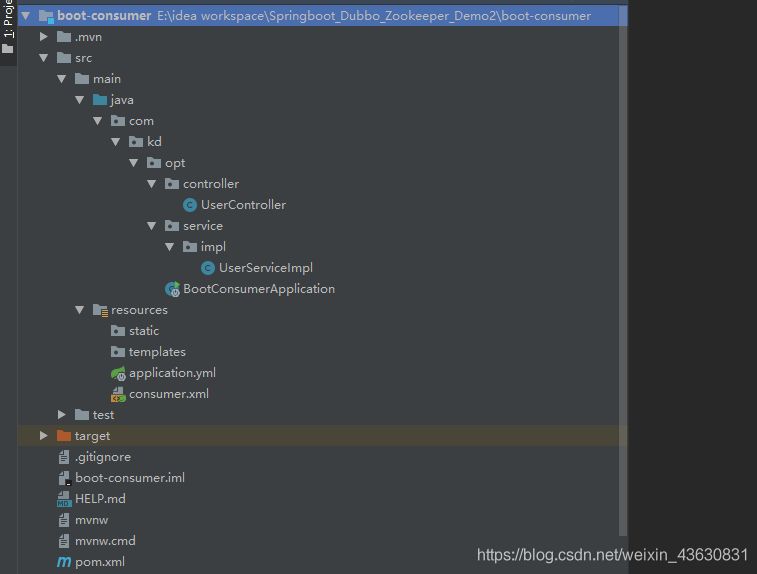This screenshot has width=757, height=574.
Task: Click the HELP.md markdown file icon
Action: [x=64, y=499]
